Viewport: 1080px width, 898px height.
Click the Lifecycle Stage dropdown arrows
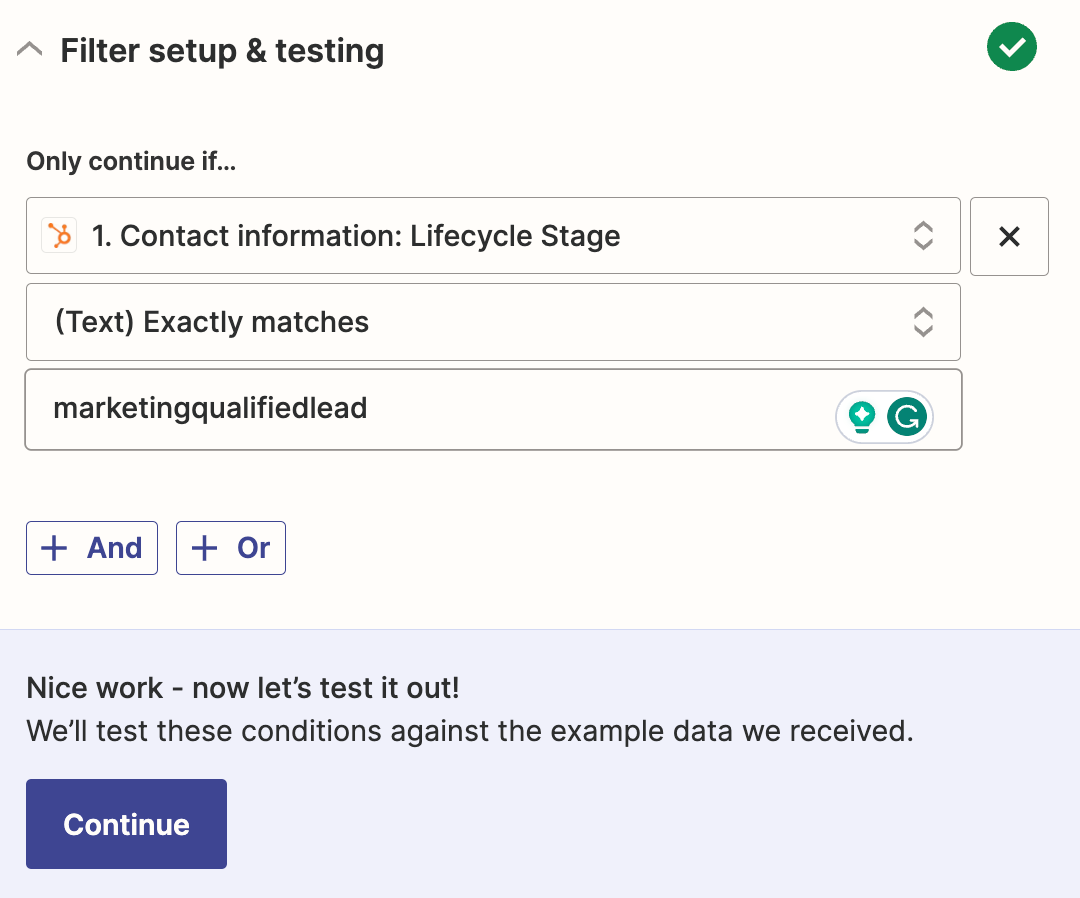pyautogui.click(x=923, y=236)
